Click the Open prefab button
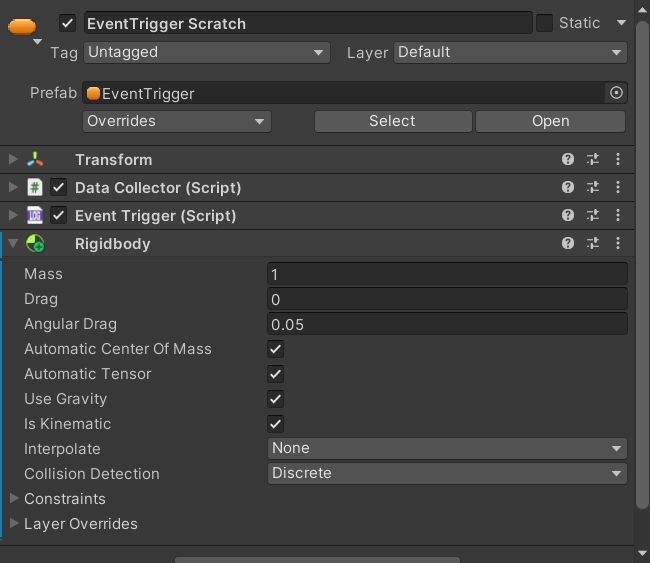This screenshot has height=563, width=650. click(x=550, y=121)
